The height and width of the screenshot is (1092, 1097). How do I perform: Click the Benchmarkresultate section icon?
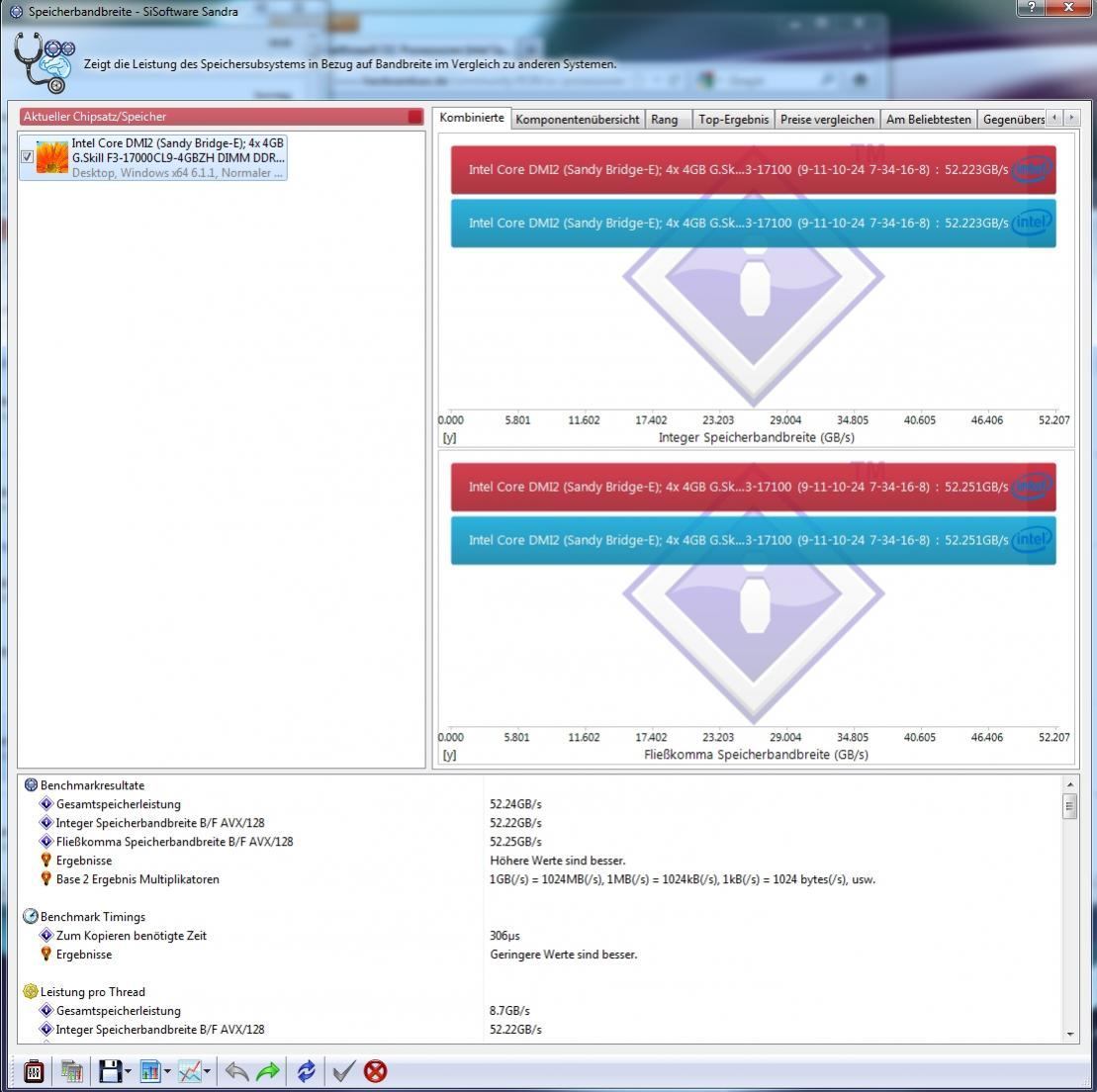(x=31, y=785)
